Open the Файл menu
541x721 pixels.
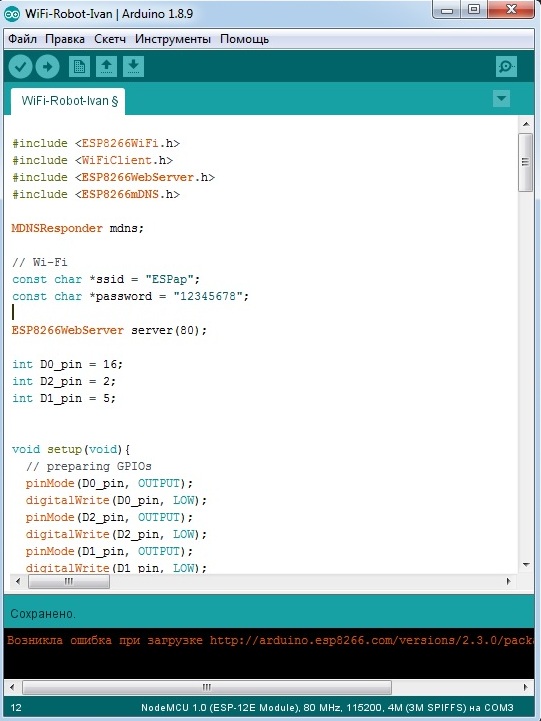coord(22,39)
